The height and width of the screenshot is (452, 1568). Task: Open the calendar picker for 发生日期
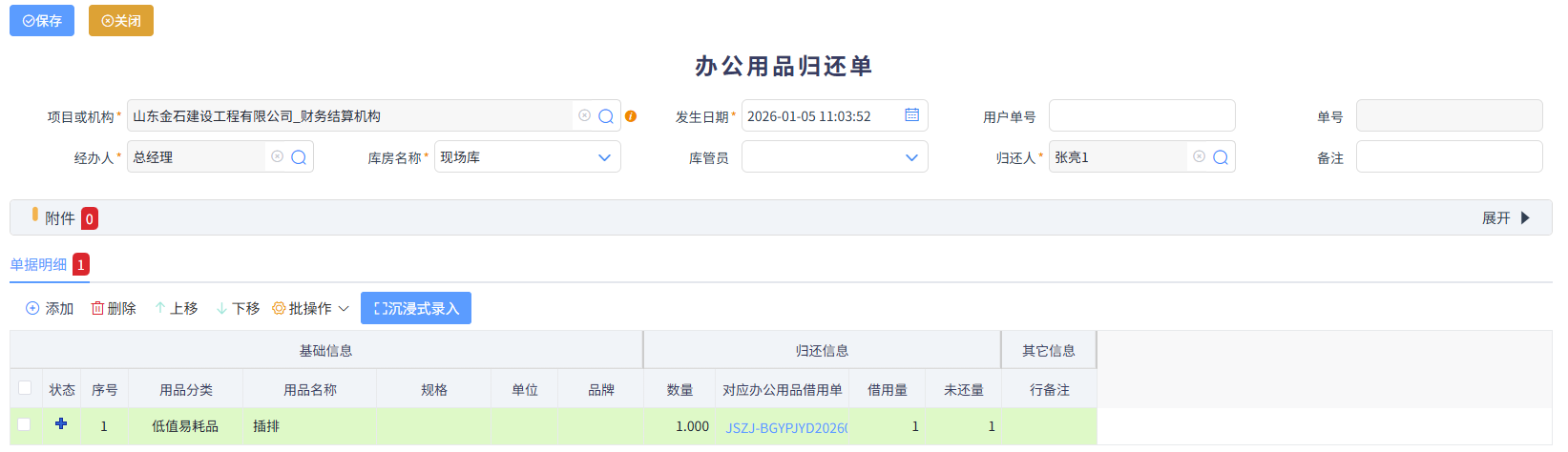coord(911,115)
